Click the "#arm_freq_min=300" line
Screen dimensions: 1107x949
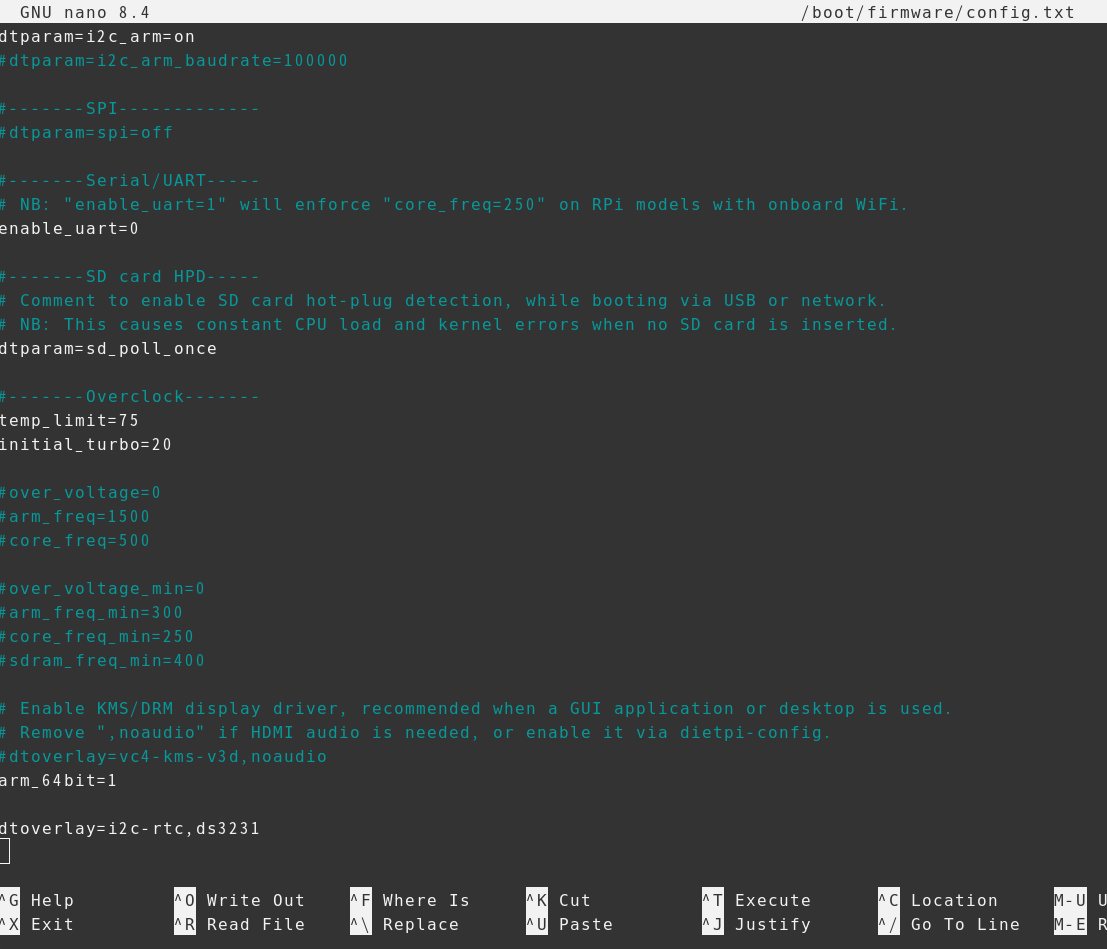coord(92,613)
